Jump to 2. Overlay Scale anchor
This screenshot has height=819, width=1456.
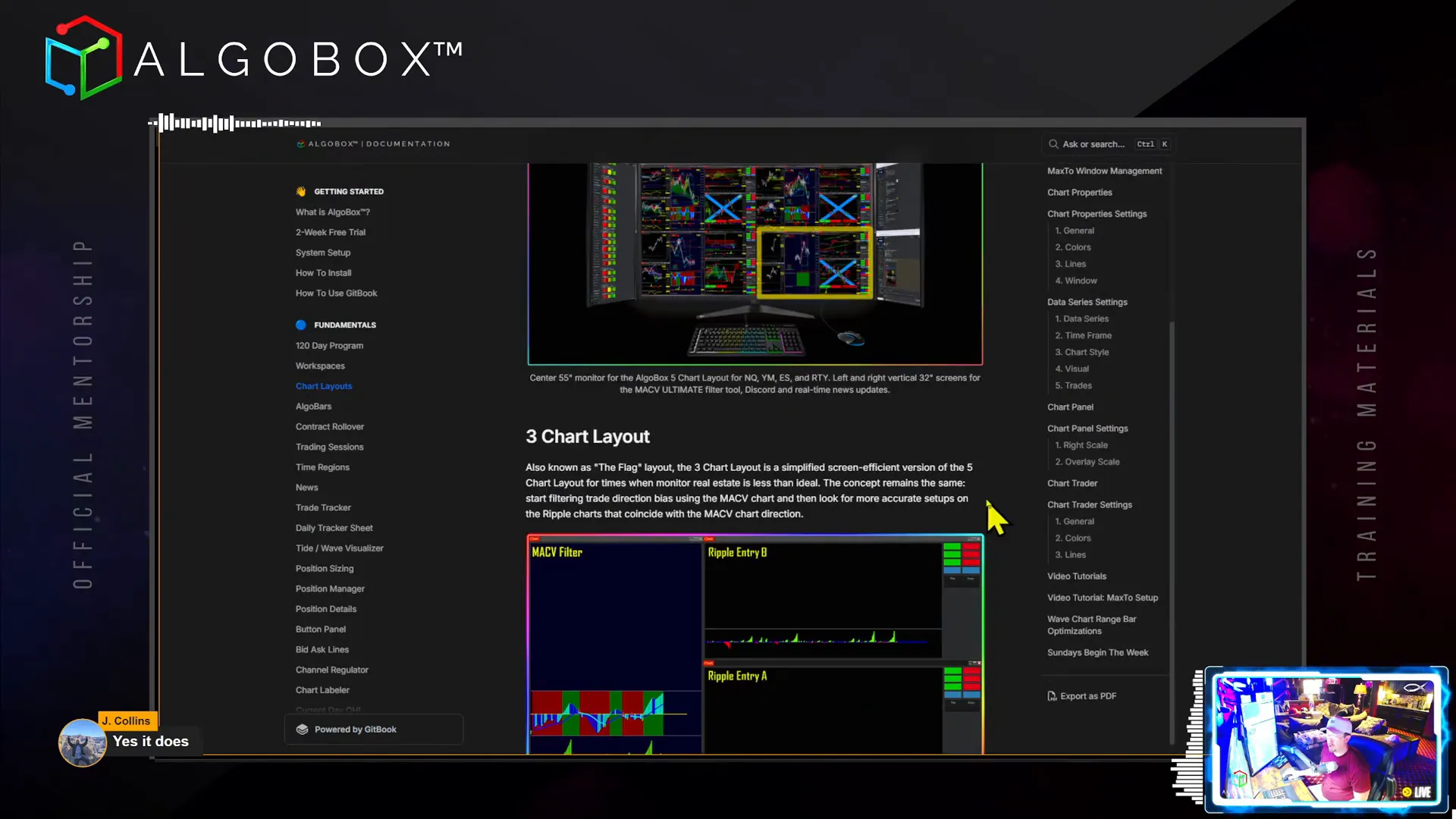[x=1087, y=462]
